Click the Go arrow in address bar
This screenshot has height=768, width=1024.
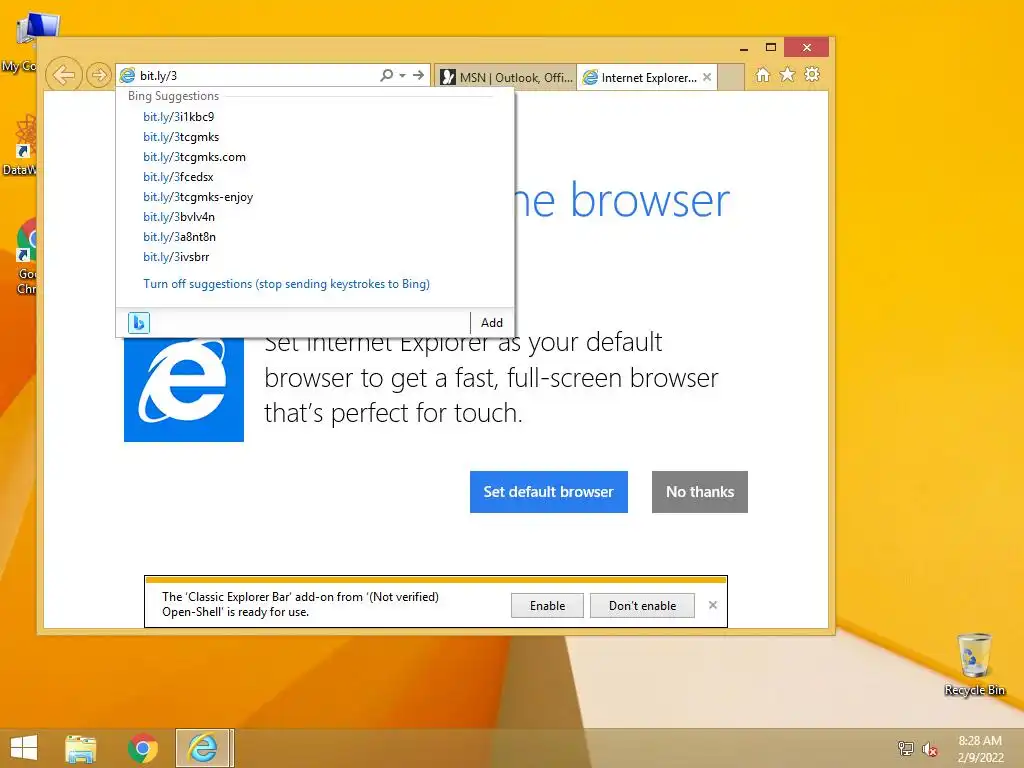418,76
